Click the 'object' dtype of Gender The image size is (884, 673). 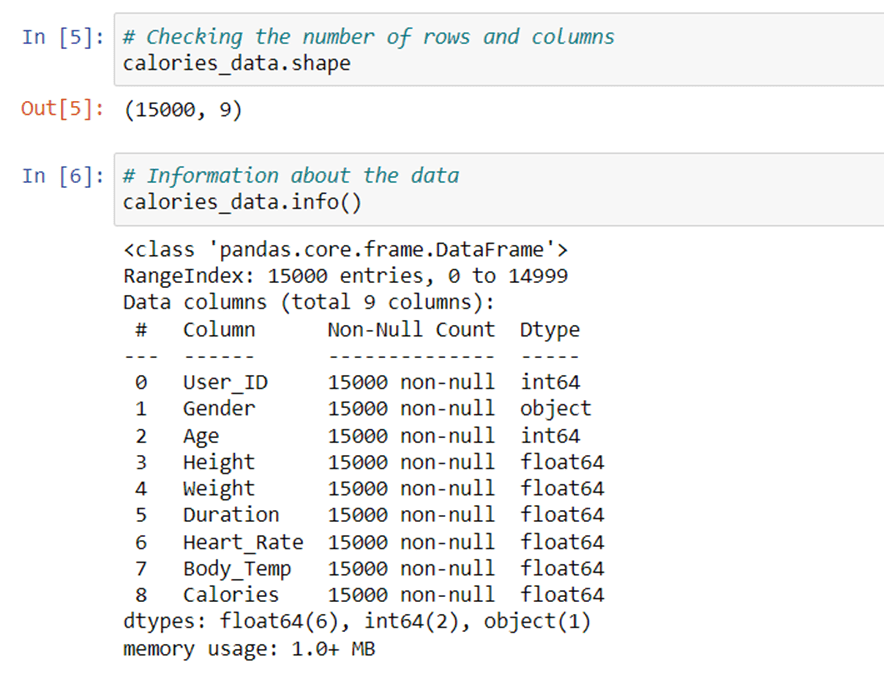pyautogui.click(x=556, y=409)
